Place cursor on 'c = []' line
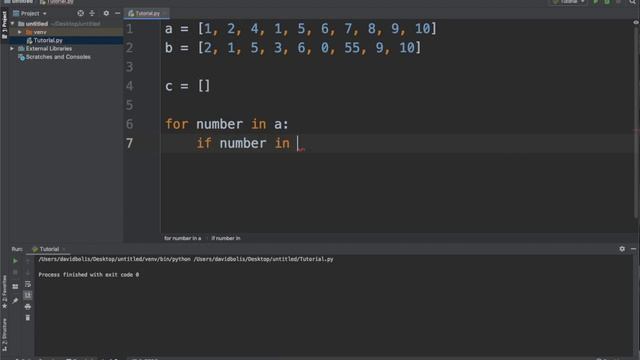 [x=188, y=86]
